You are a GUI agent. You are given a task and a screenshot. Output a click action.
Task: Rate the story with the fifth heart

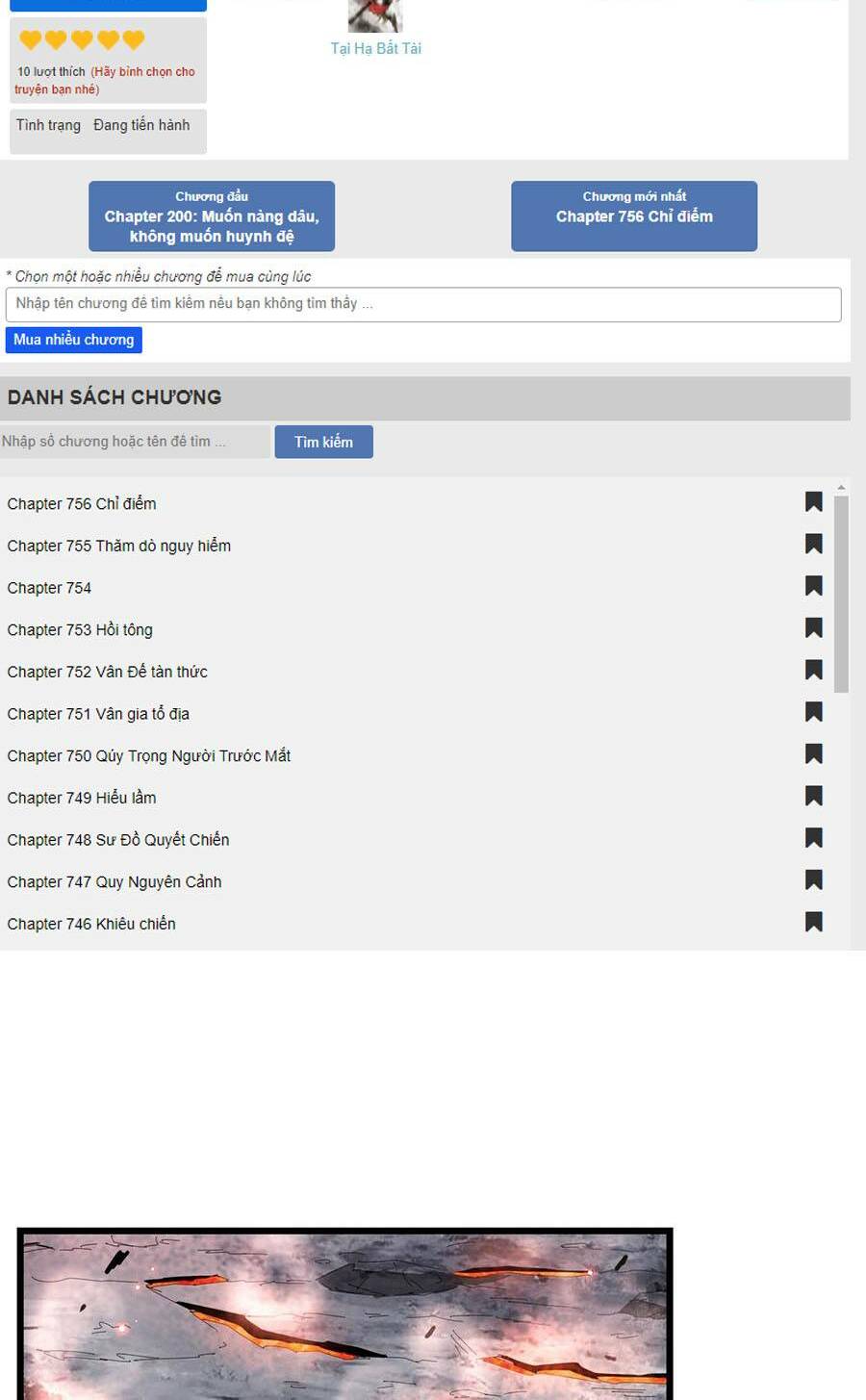coord(134,39)
